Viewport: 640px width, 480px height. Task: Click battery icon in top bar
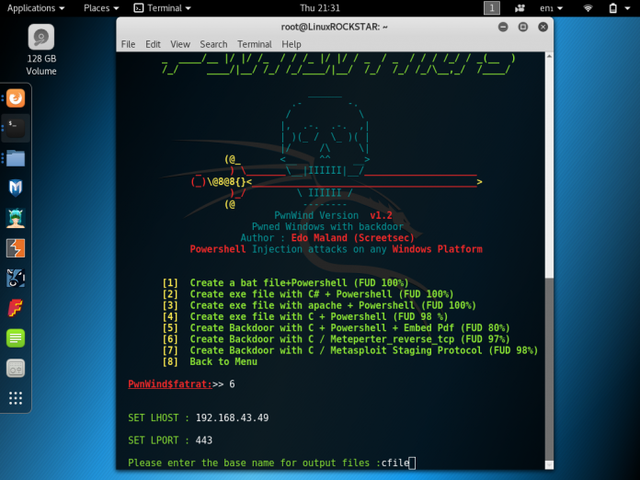point(613,8)
